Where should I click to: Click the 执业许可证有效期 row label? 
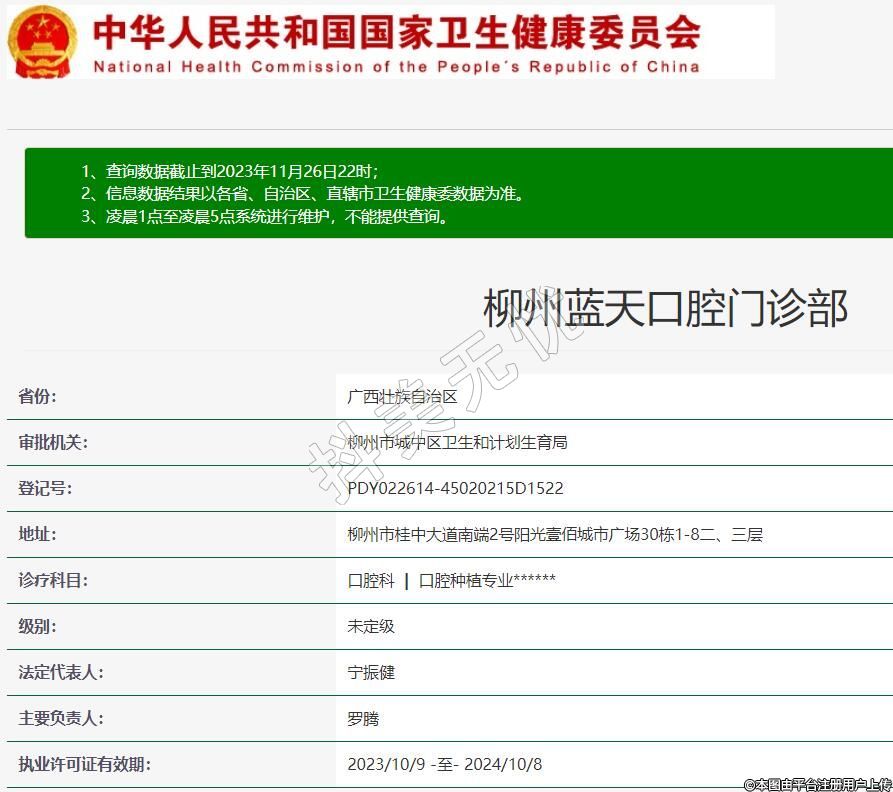(84, 764)
